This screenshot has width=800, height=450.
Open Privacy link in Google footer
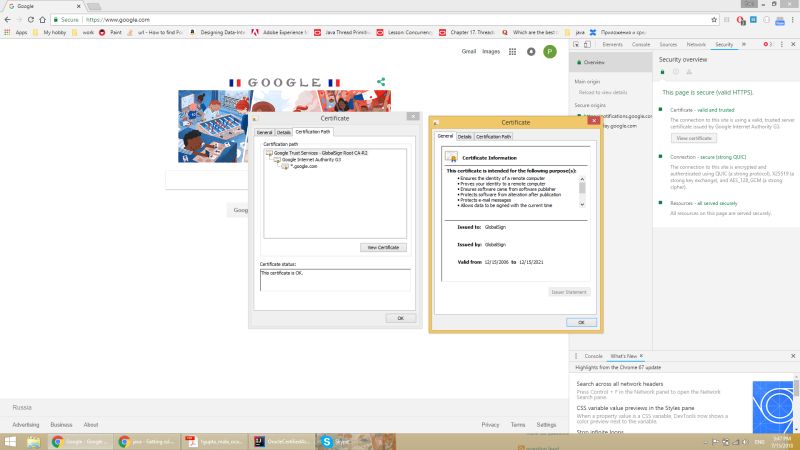click(x=490, y=424)
